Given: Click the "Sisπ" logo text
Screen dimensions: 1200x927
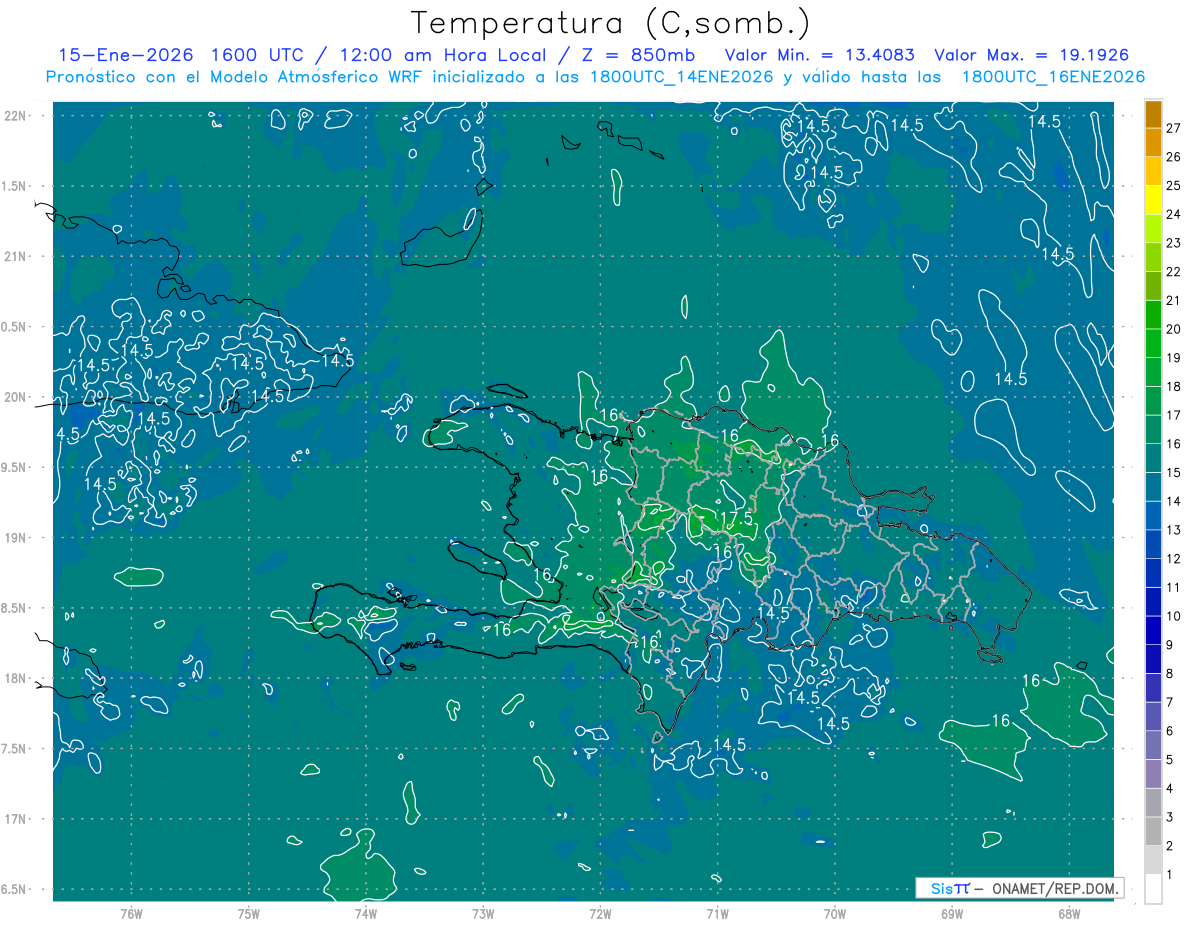Looking at the screenshot, I should 950,889.
